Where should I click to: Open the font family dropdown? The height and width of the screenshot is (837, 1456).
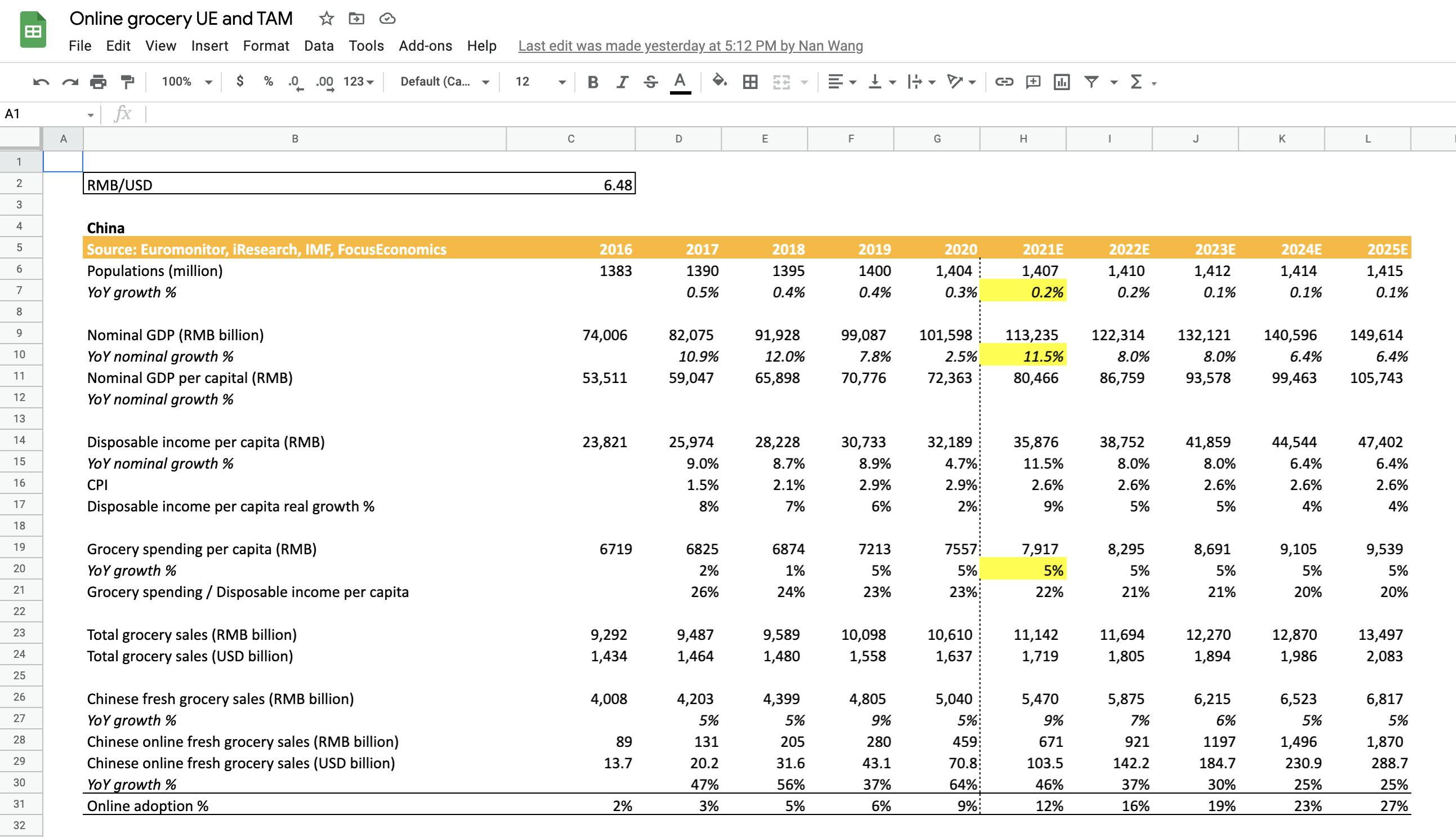click(445, 82)
